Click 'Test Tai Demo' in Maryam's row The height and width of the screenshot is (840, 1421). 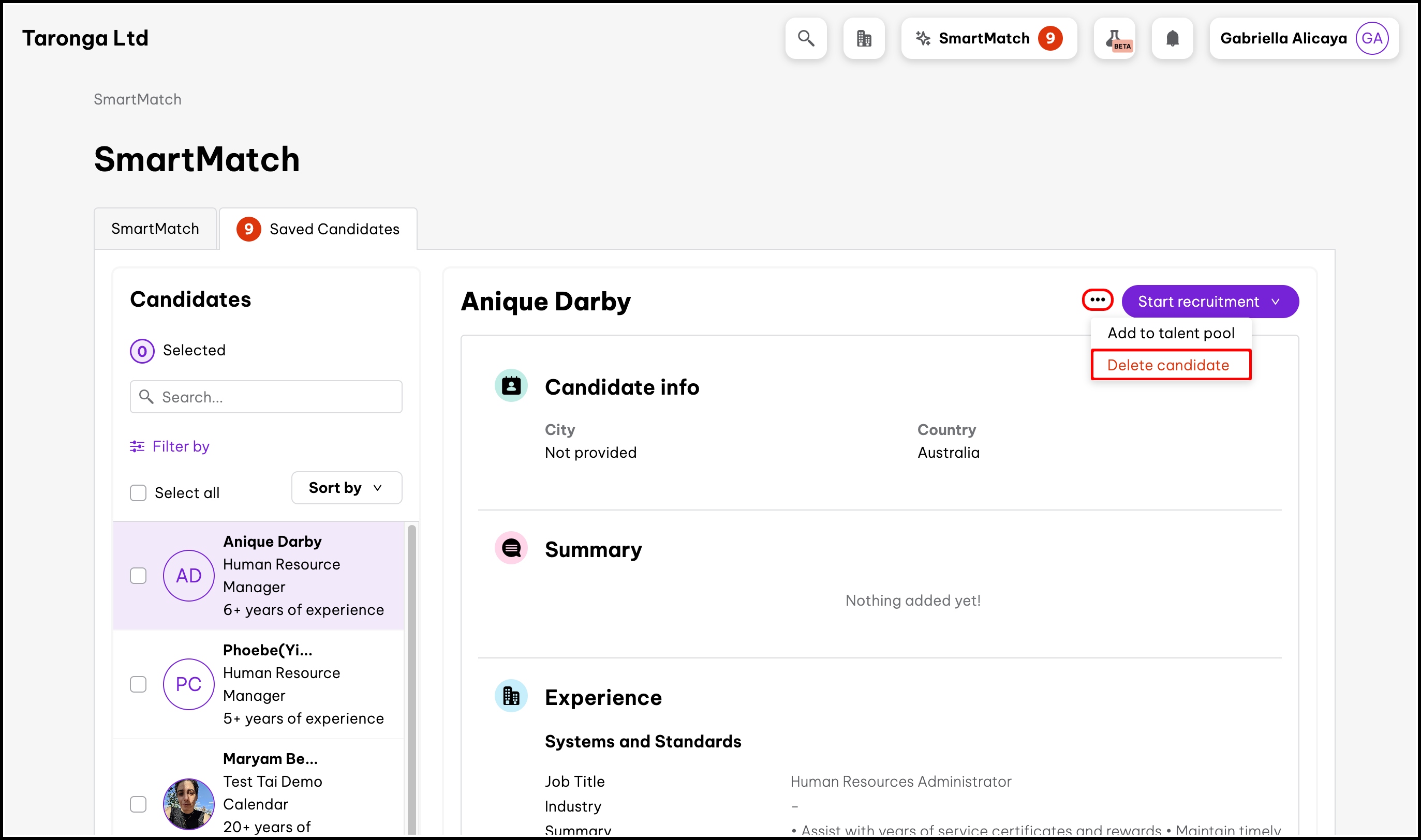273,782
